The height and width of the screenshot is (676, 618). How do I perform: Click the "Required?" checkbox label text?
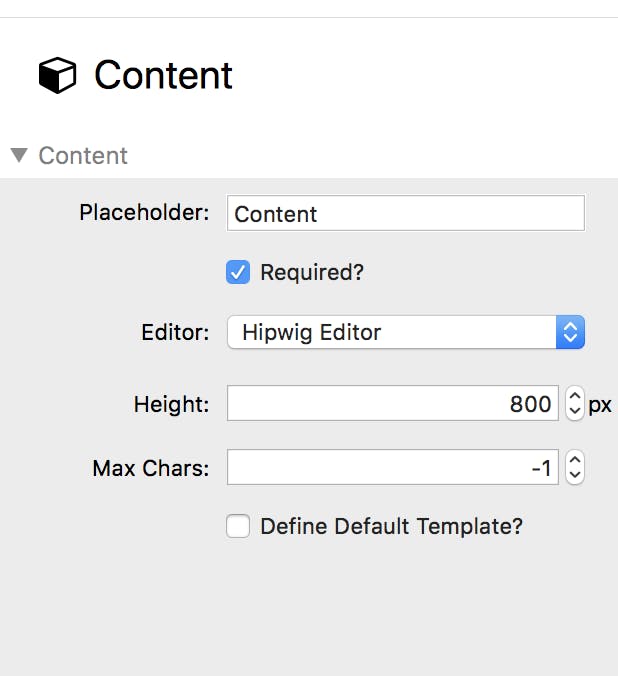click(x=311, y=272)
